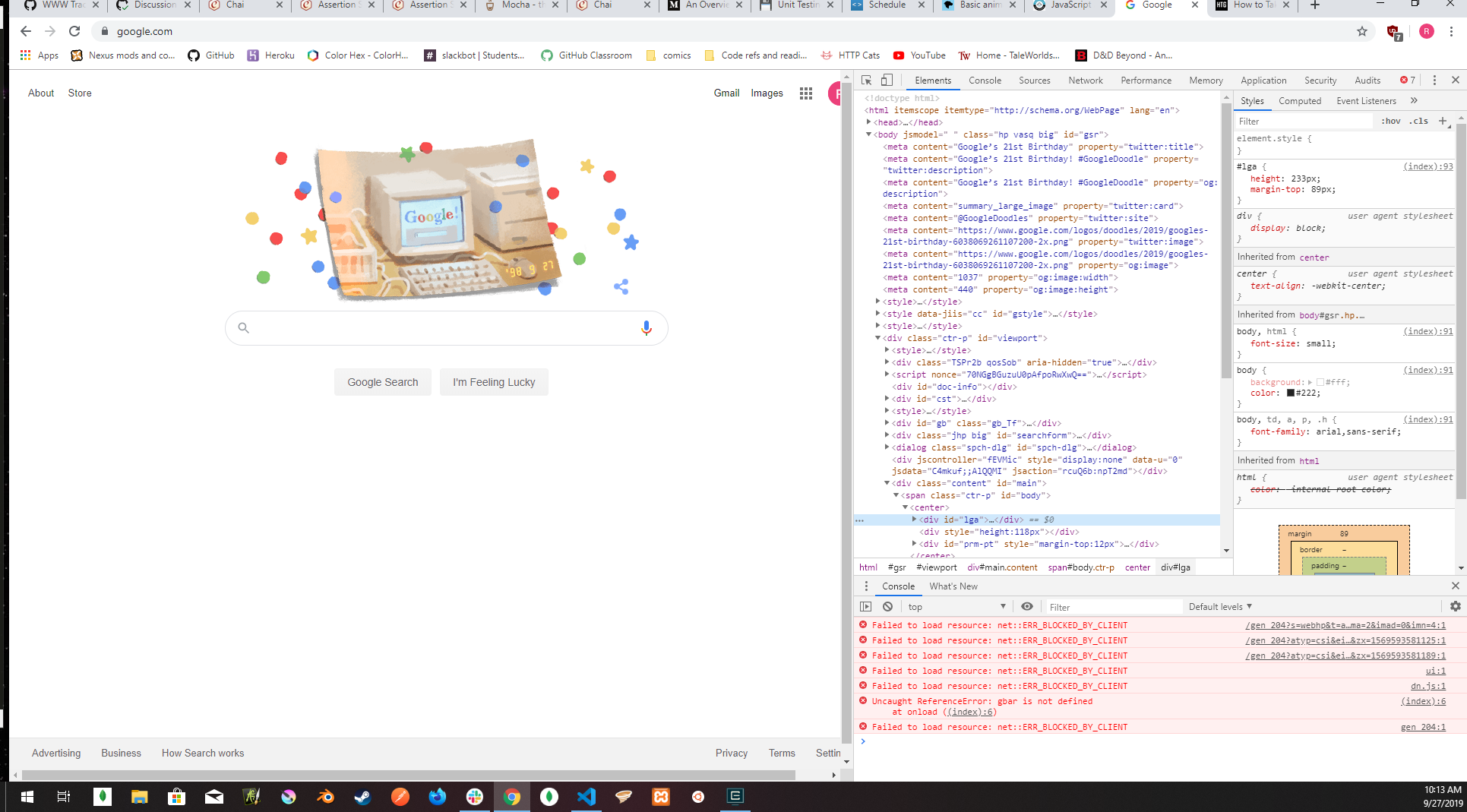Show the console sidebar icon
Image resolution: width=1467 pixels, height=812 pixels.
point(866,607)
